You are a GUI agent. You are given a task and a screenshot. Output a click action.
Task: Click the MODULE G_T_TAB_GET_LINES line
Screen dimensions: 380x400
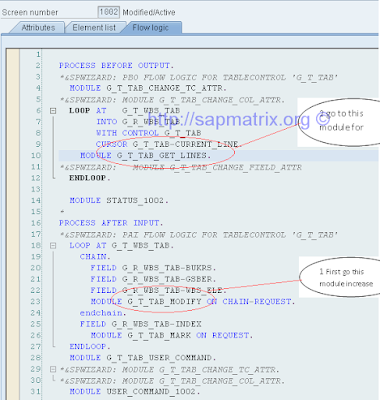tap(146, 155)
